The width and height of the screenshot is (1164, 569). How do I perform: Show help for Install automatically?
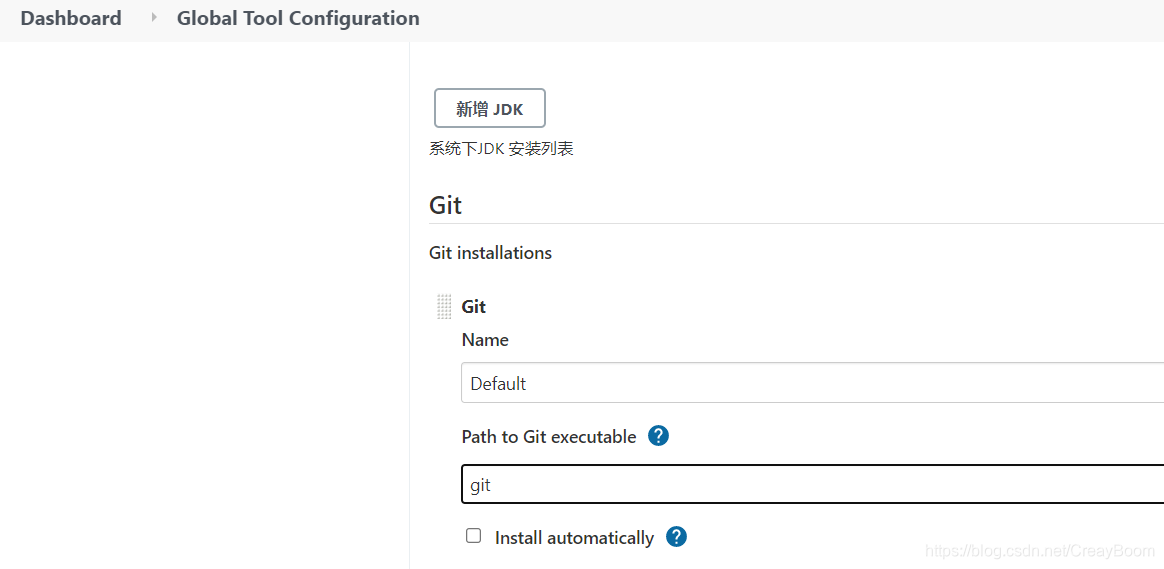[x=676, y=537]
